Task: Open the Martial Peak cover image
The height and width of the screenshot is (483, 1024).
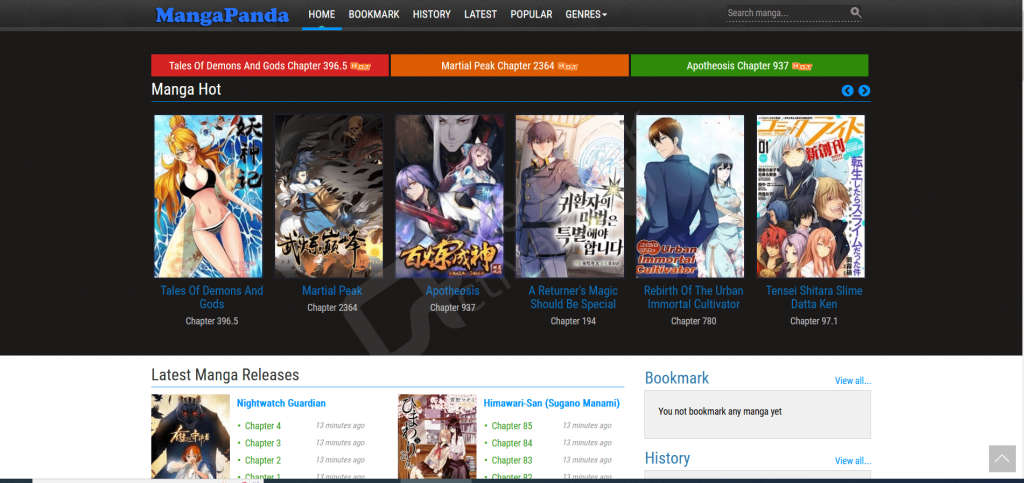Action: 328,196
